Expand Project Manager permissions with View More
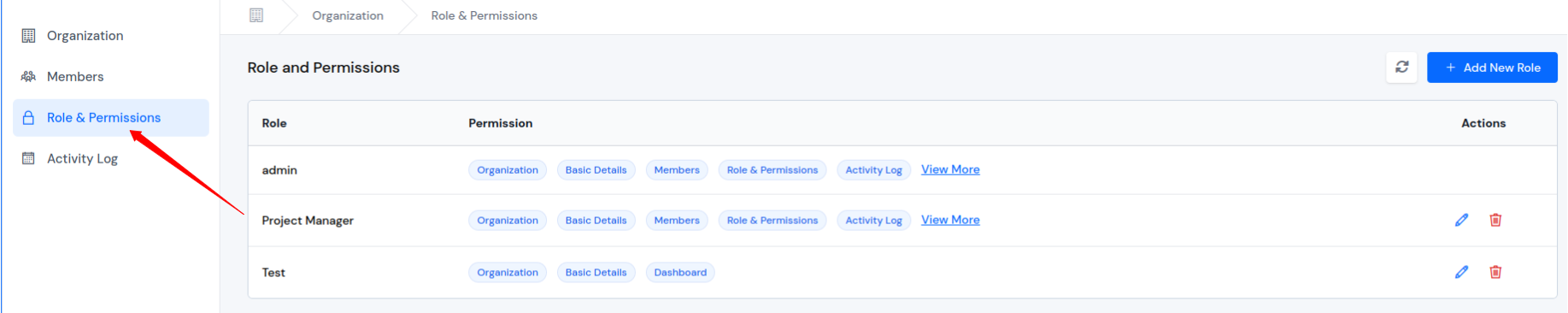1568x313 pixels. click(x=950, y=220)
